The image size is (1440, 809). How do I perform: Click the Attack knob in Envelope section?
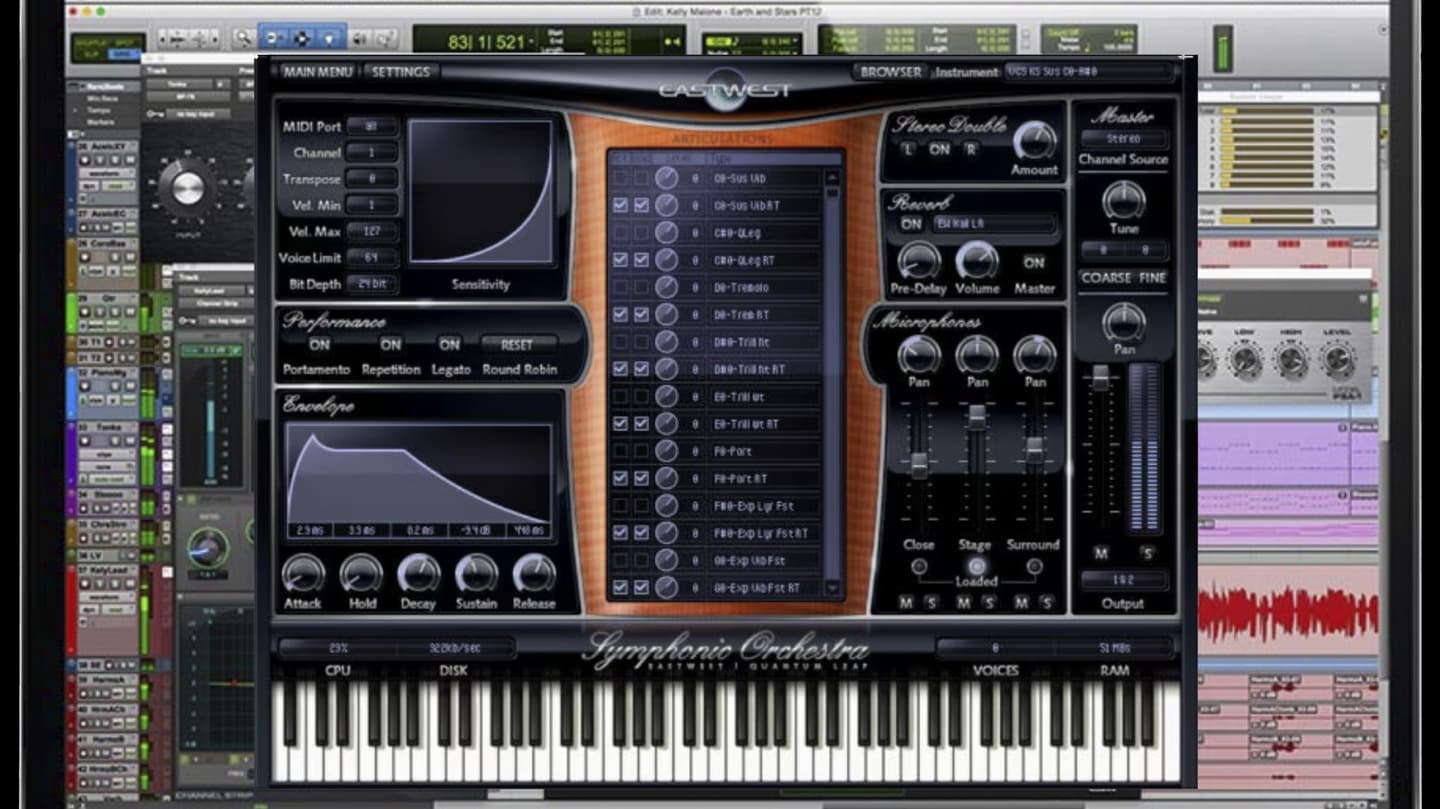pos(302,574)
